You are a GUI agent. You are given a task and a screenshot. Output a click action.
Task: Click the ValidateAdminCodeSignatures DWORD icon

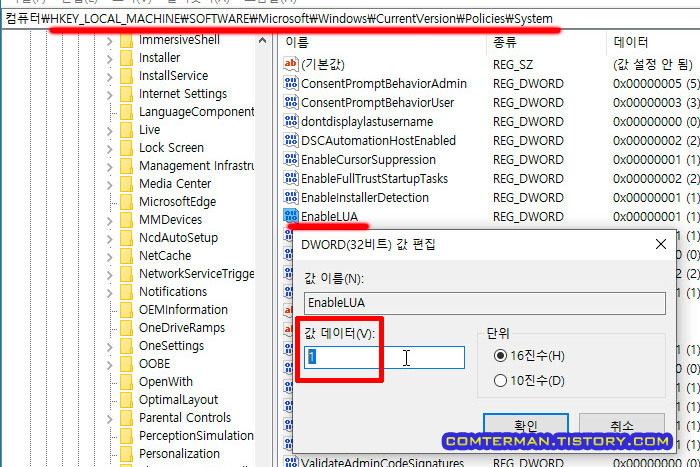click(x=291, y=462)
